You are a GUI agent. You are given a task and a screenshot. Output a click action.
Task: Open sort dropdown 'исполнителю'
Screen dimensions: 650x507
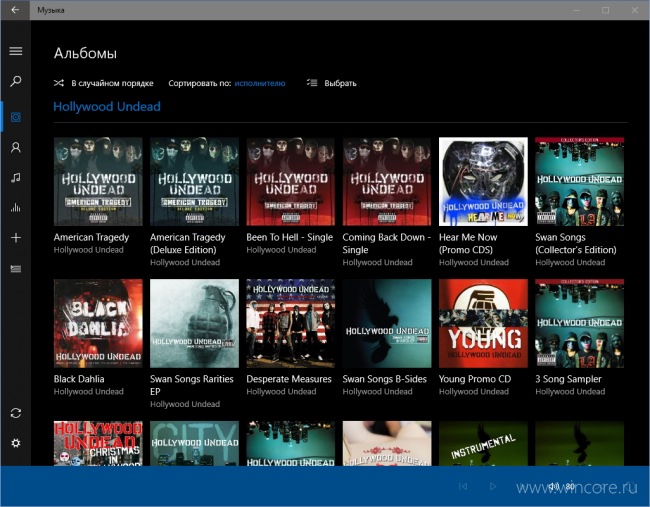[260, 83]
